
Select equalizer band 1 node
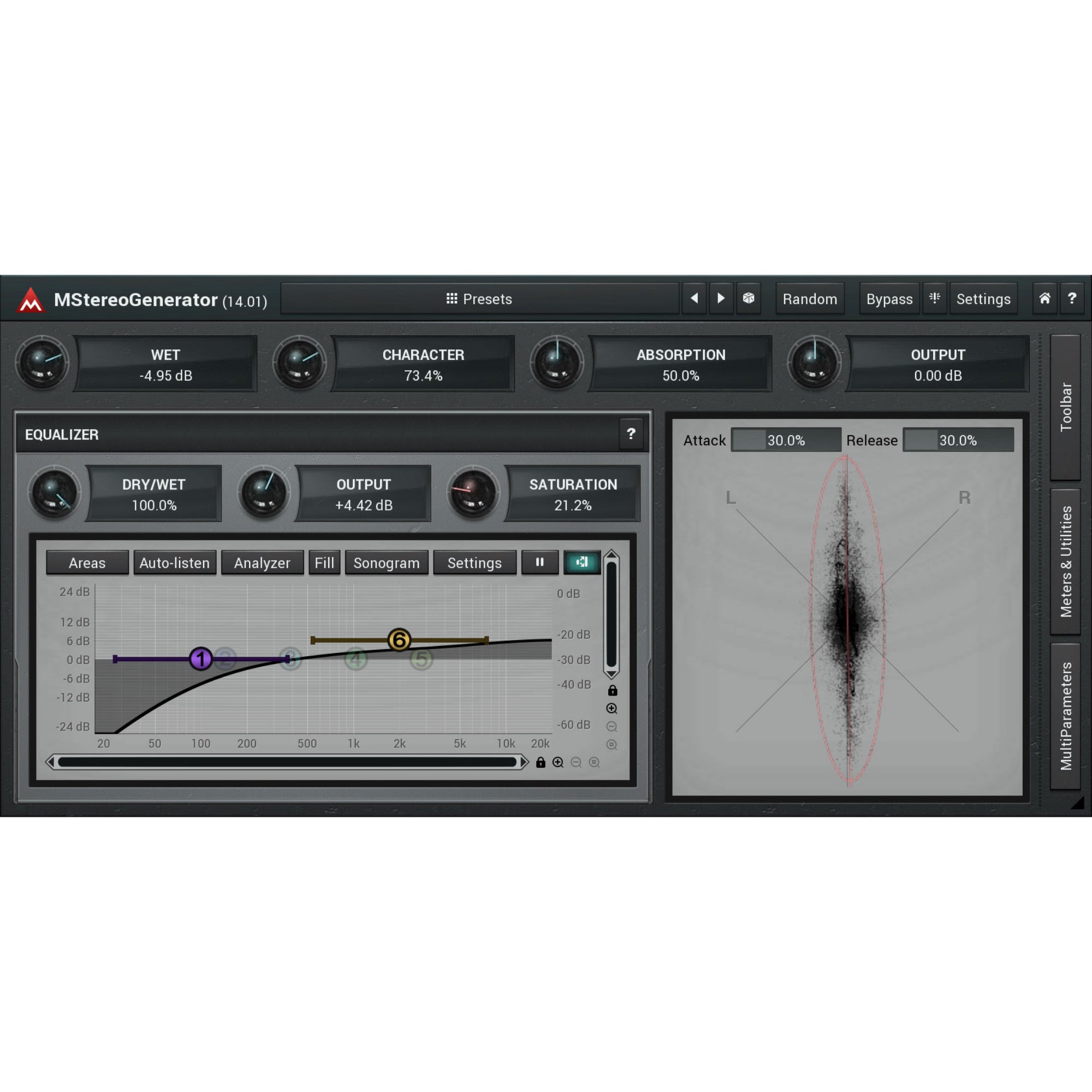(x=200, y=658)
